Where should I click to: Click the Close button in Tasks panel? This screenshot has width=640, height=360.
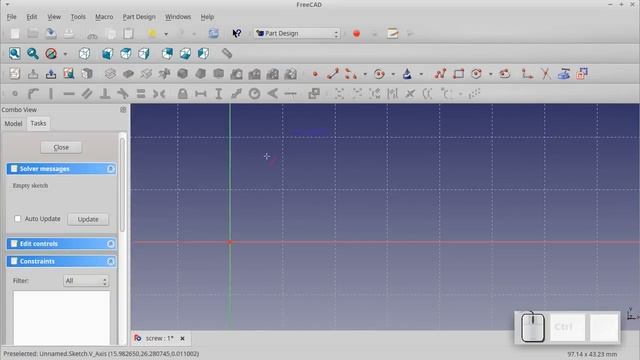(61, 147)
